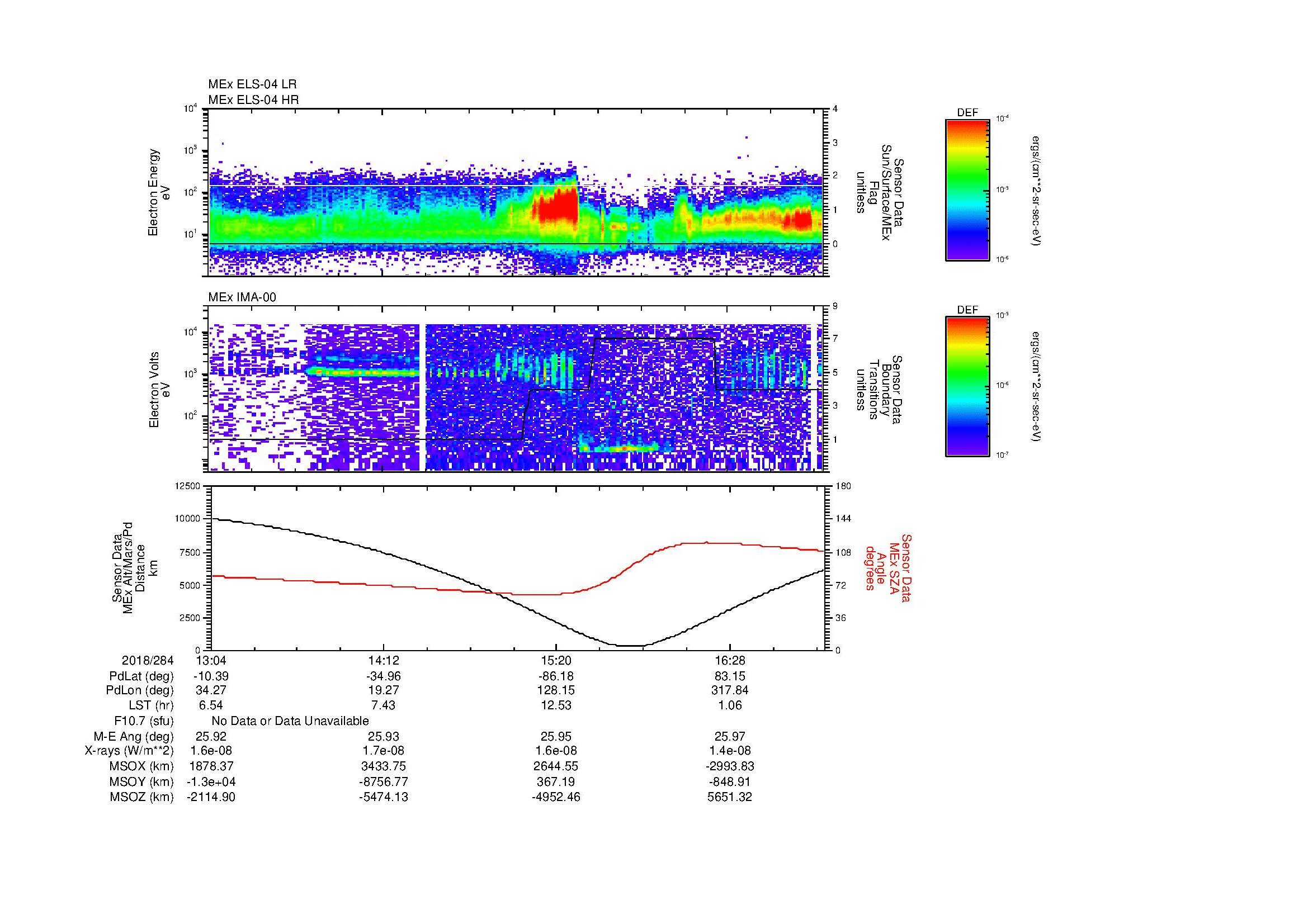Click the 'F10.7 (sfu)' row label
The width and height of the screenshot is (1308, 924).
(144, 721)
